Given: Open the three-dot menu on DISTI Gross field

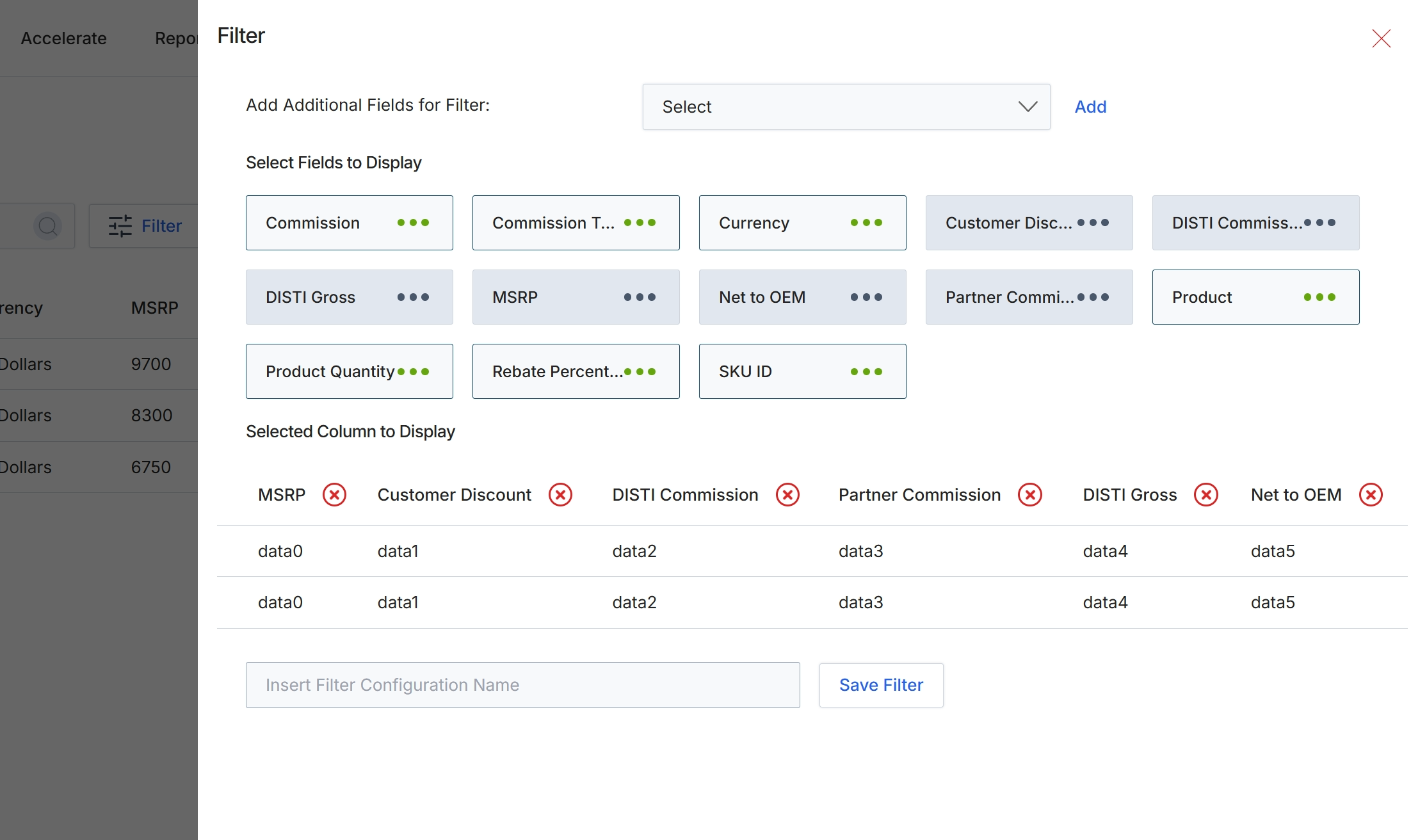Looking at the screenshot, I should tap(413, 297).
